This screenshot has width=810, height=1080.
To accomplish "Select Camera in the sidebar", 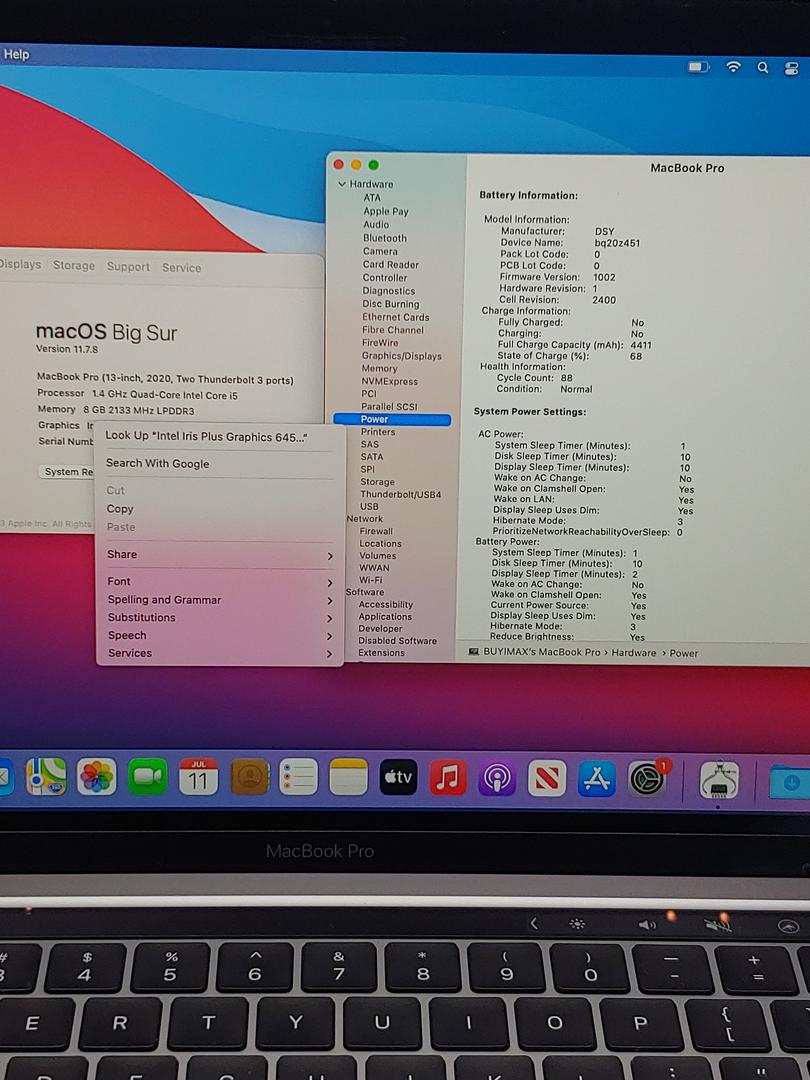I will 380,251.
